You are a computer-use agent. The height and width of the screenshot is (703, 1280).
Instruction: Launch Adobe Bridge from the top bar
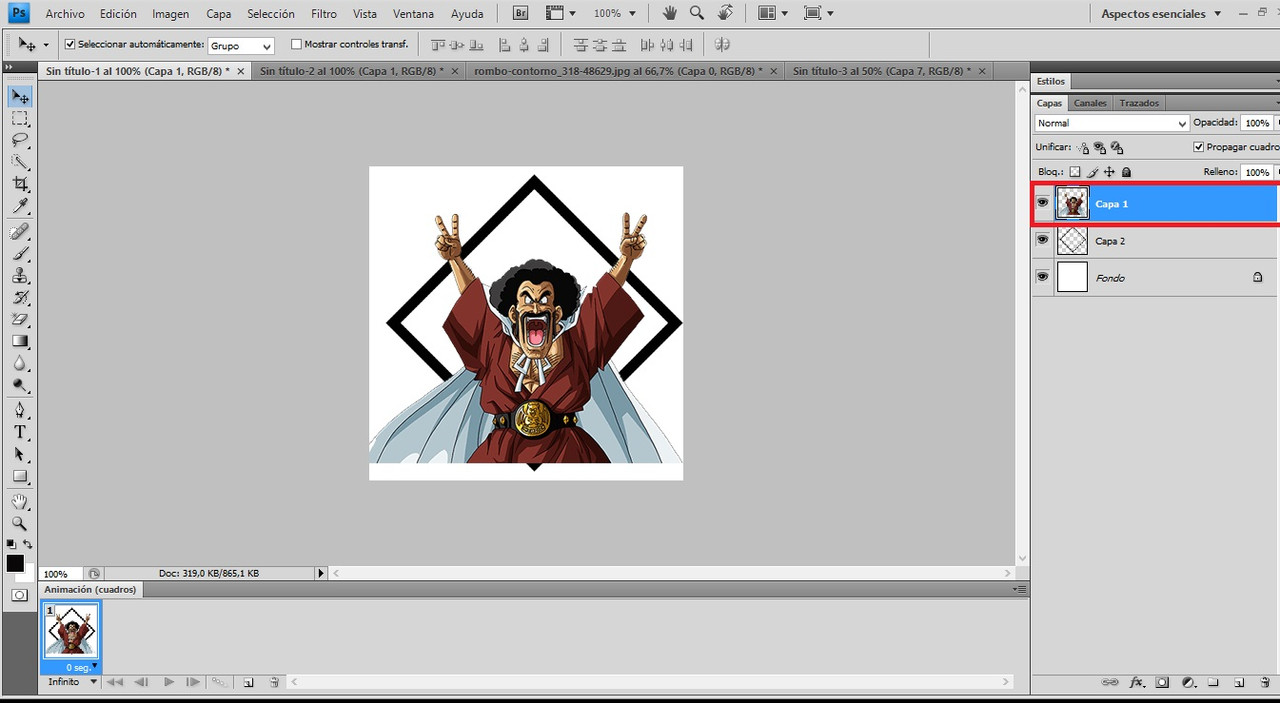pos(521,14)
